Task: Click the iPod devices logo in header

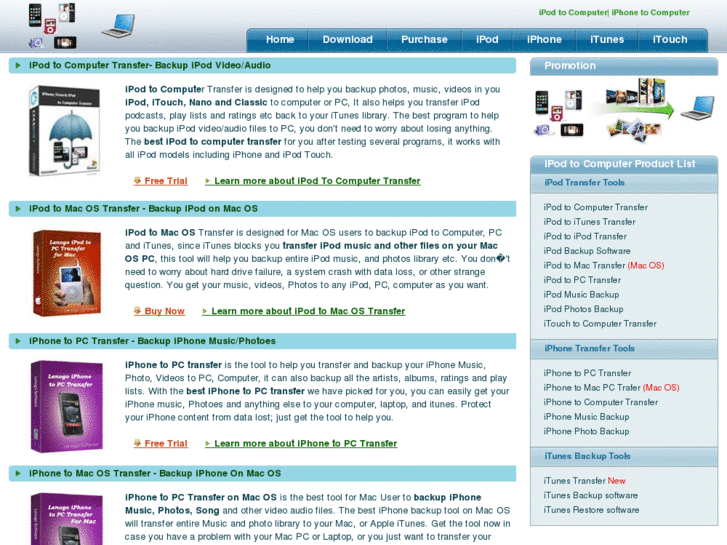Action: click(52, 26)
